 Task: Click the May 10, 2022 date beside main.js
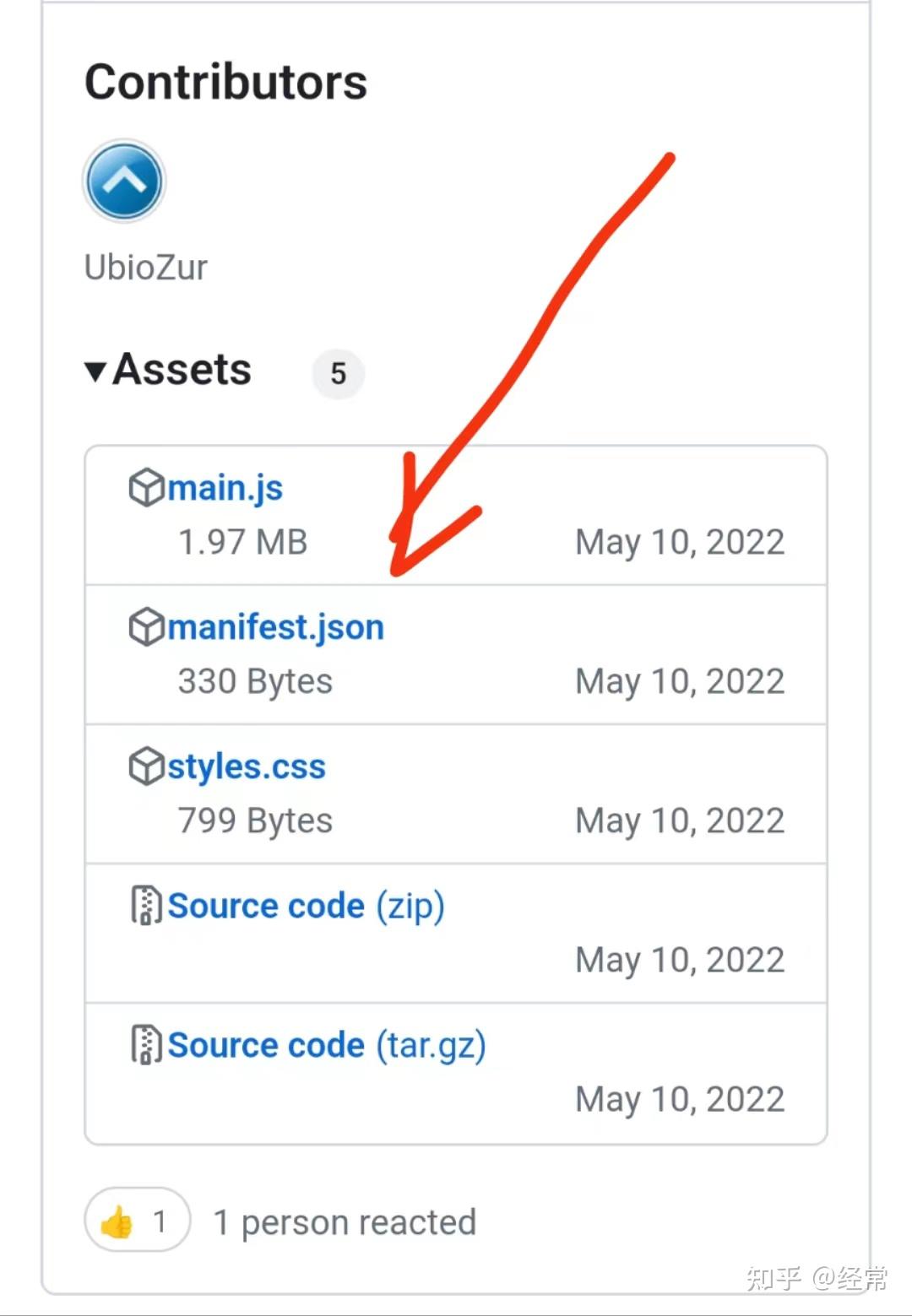click(x=679, y=542)
